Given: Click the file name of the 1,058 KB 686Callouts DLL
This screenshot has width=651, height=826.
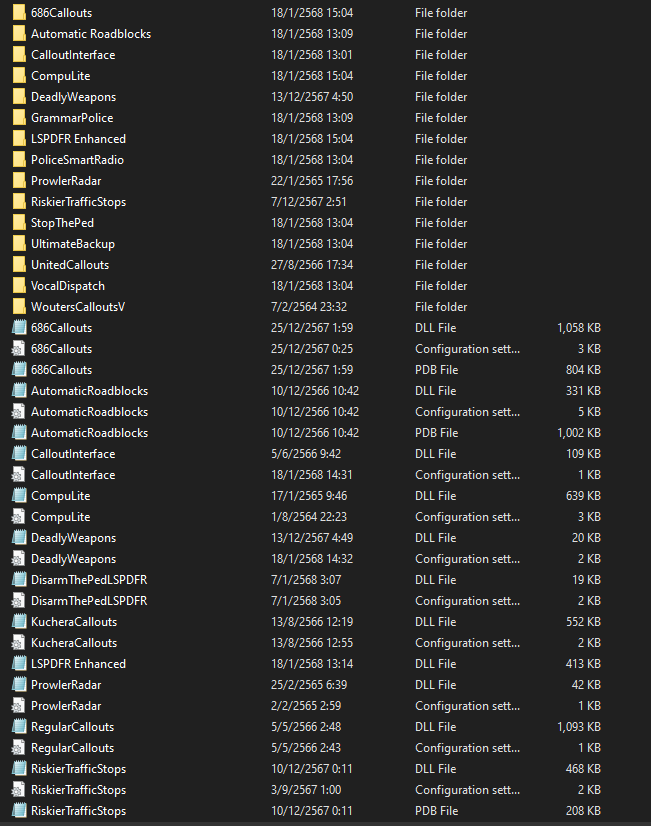Looking at the screenshot, I should click(x=62, y=328).
